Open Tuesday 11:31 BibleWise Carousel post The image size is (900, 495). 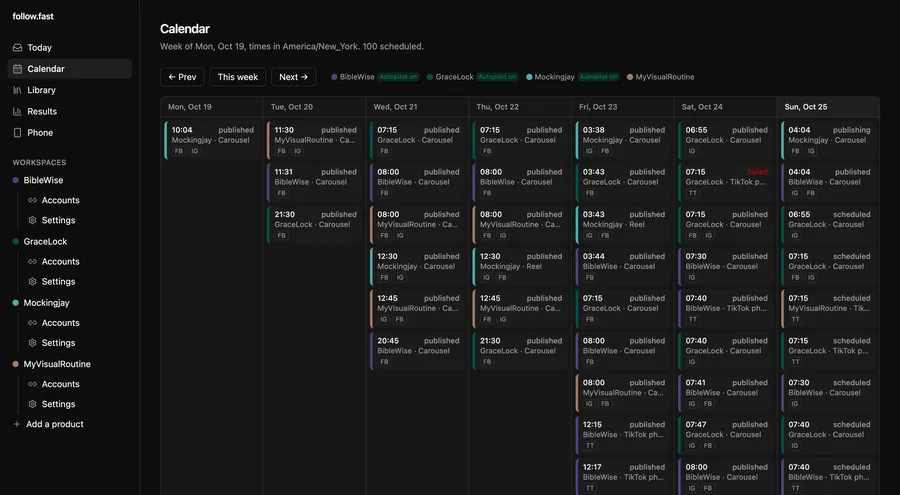point(315,182)
